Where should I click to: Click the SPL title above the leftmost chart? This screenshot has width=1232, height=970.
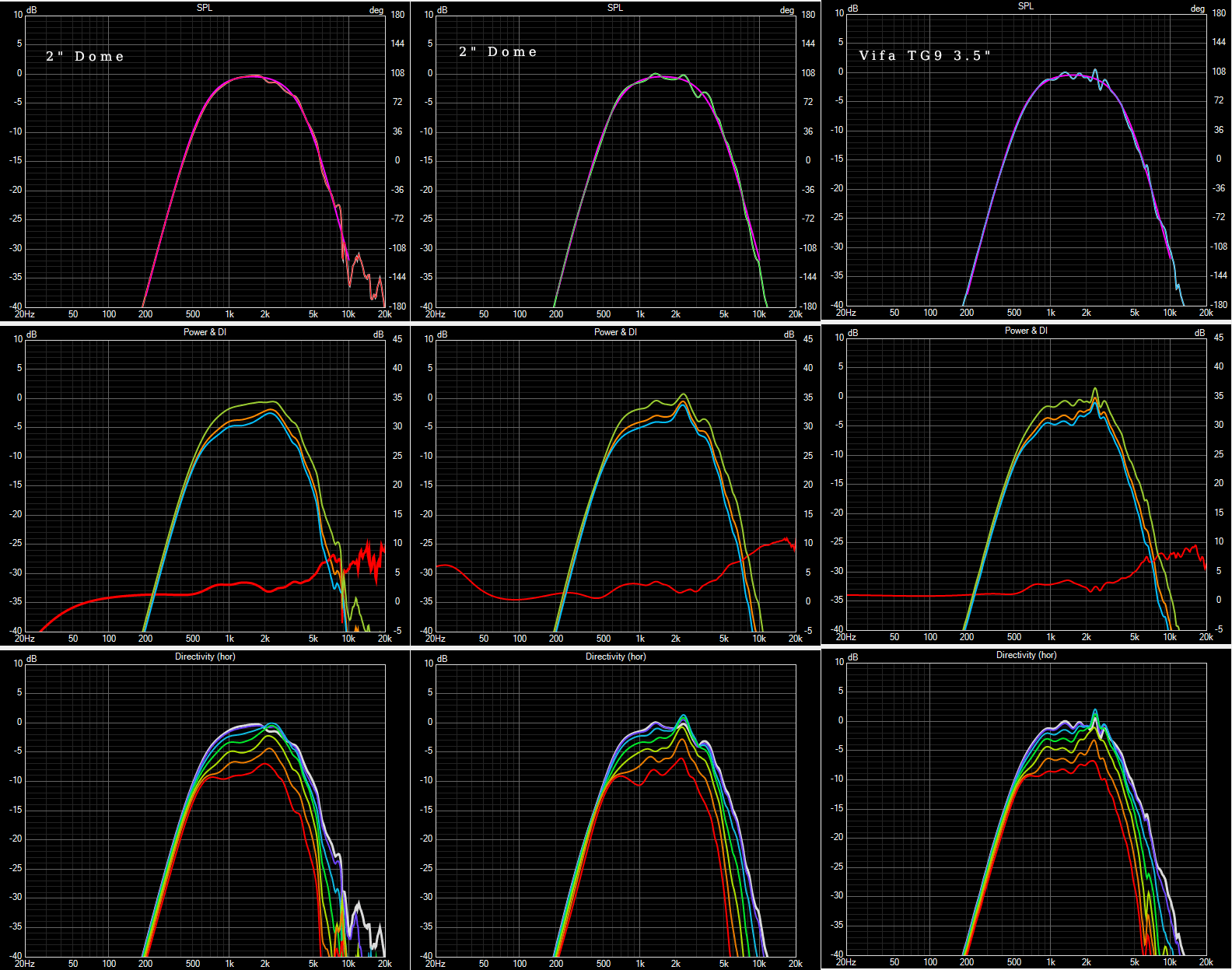[205, 8]
